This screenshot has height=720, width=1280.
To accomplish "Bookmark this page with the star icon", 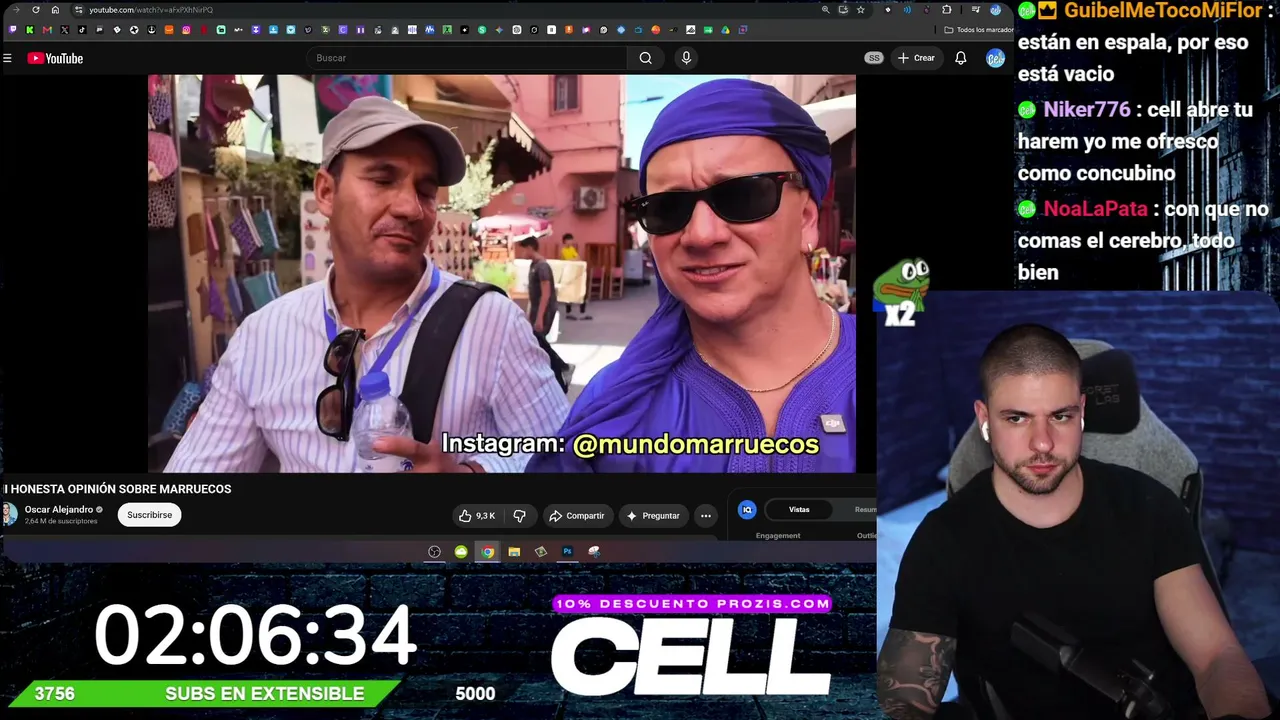I will click(860, 10).
